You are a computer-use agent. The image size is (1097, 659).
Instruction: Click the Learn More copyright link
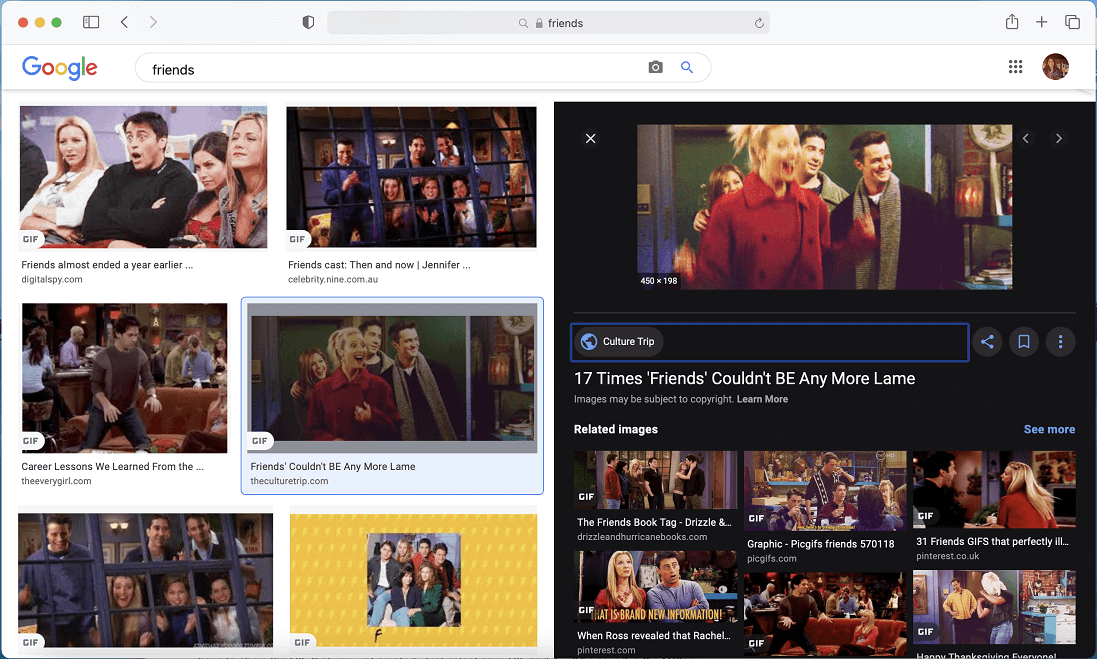(762, 399)
